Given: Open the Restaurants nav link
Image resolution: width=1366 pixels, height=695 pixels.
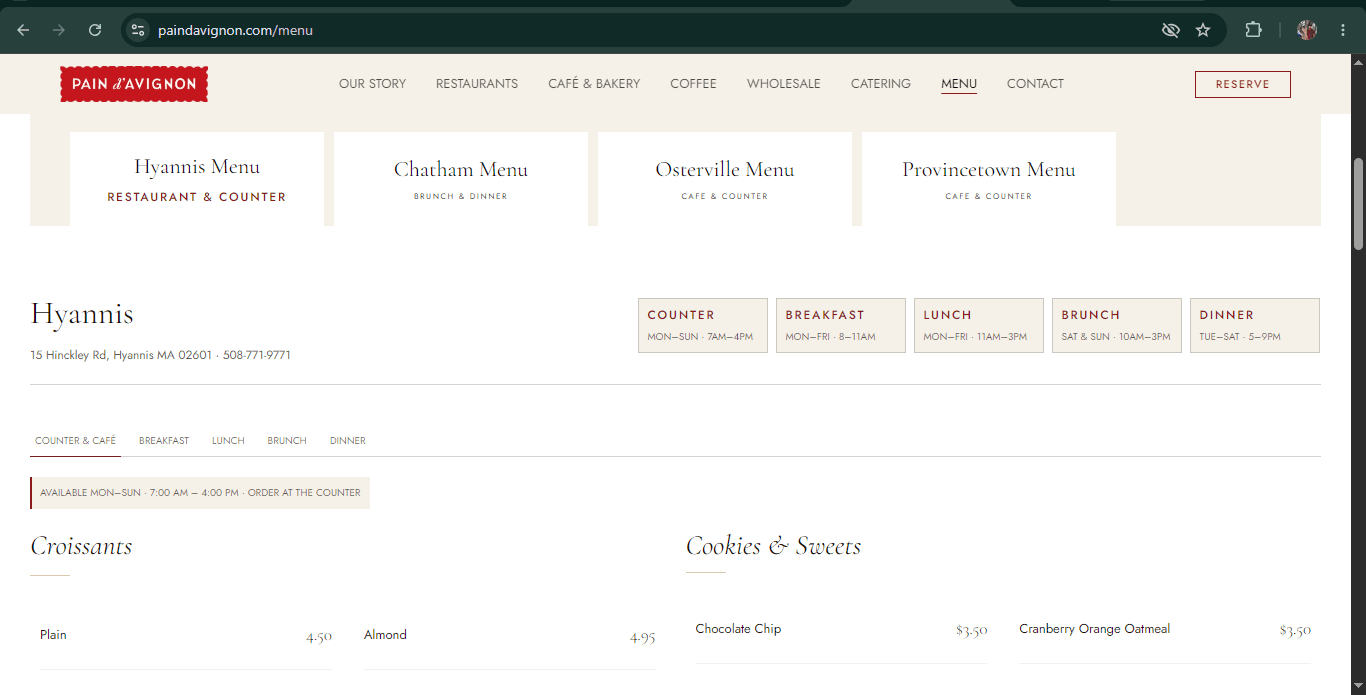Looking at the screenshot, I should (477, 84).
